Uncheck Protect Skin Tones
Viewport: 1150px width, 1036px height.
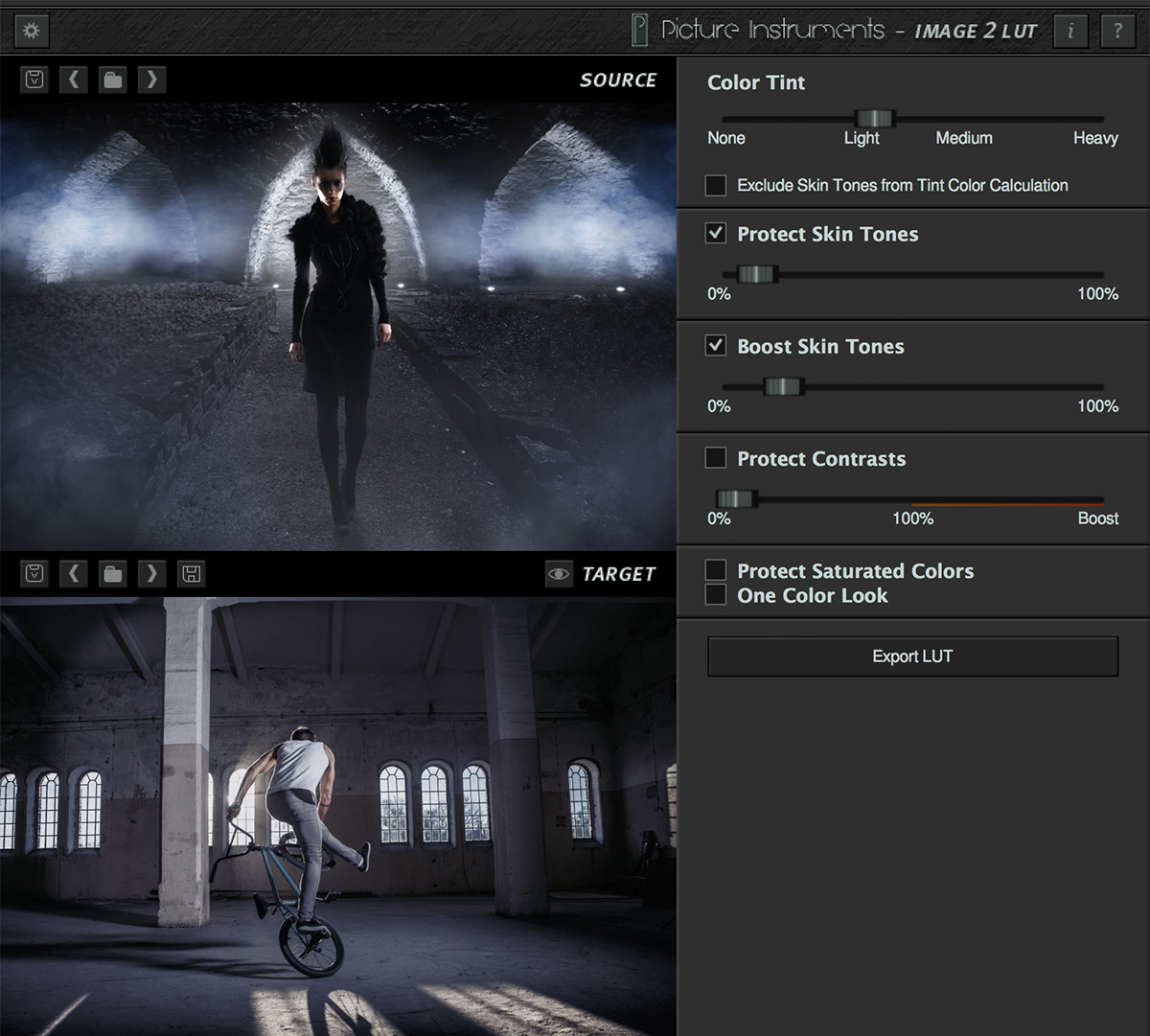716,234
